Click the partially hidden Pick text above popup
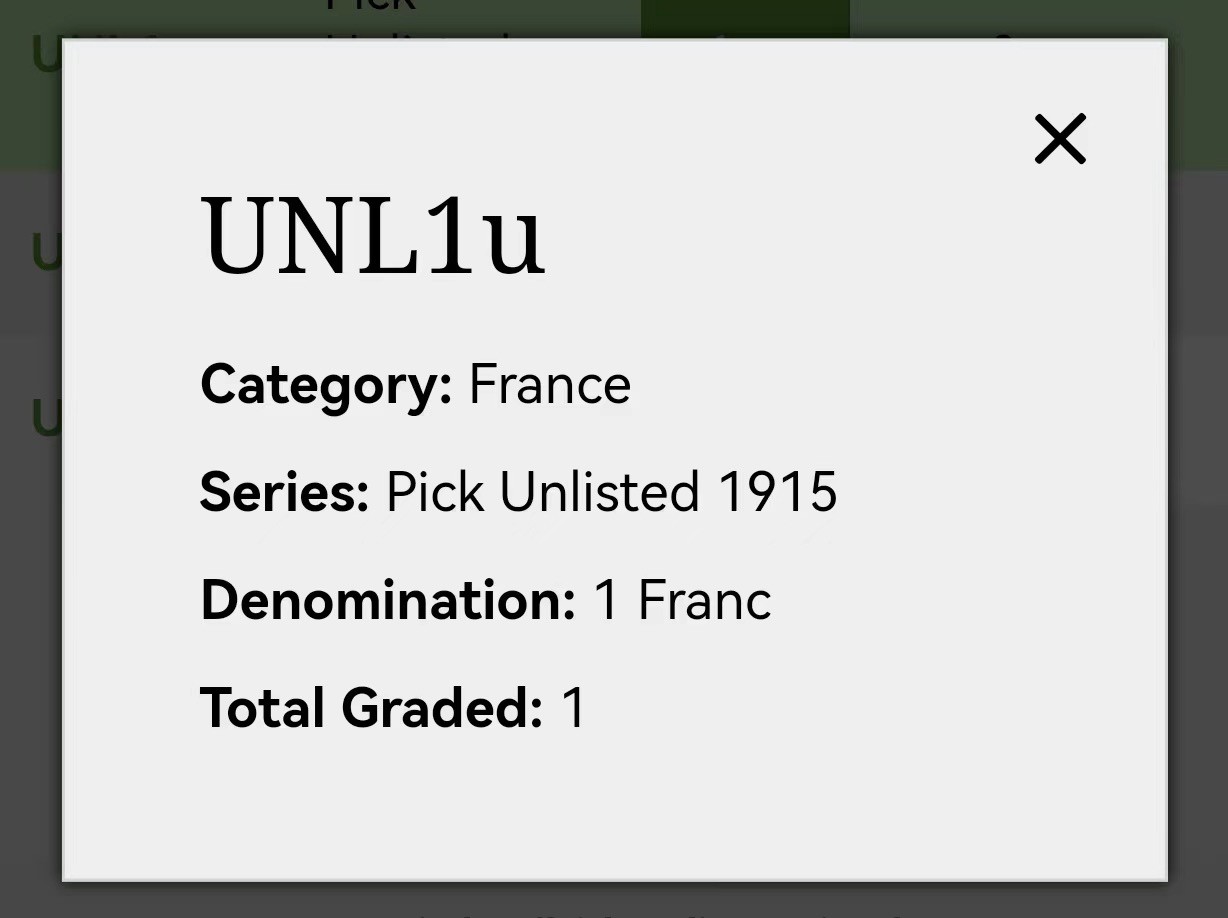The image size is (1228, 918). click(371, 8)
